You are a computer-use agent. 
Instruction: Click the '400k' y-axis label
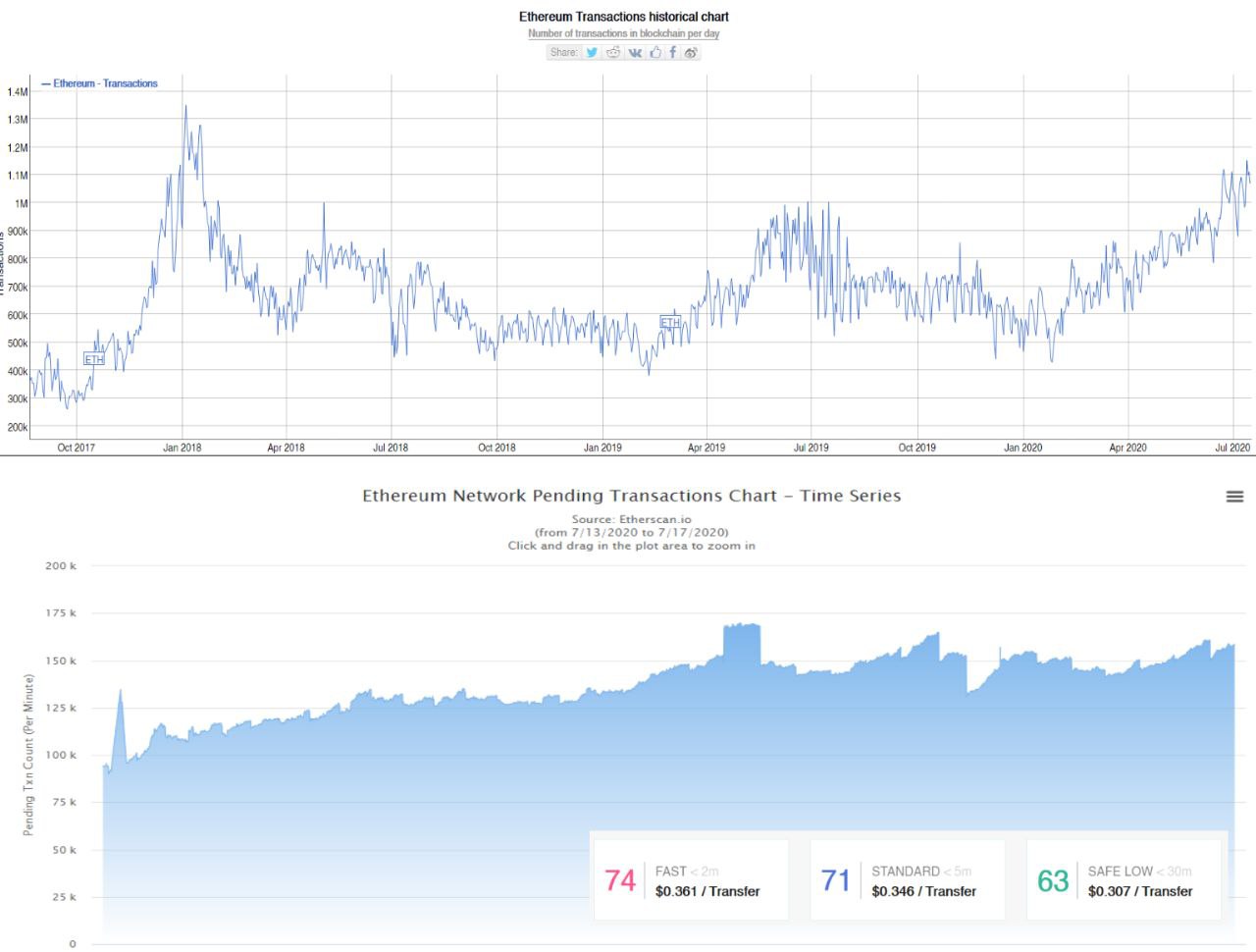pyautogui.click(x=18, y=372)
